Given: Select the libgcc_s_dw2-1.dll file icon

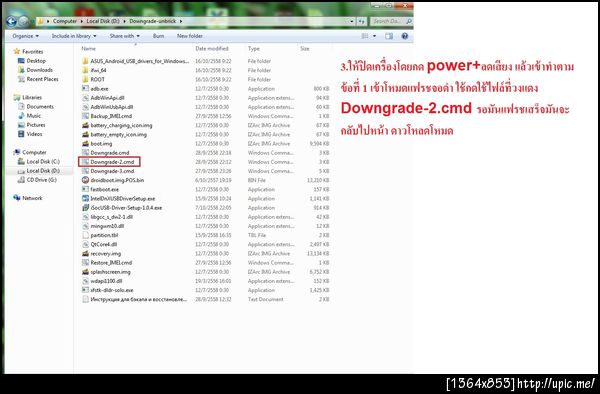Looking at the screenshot, I should pyautogui.click(x=85, y=217).
